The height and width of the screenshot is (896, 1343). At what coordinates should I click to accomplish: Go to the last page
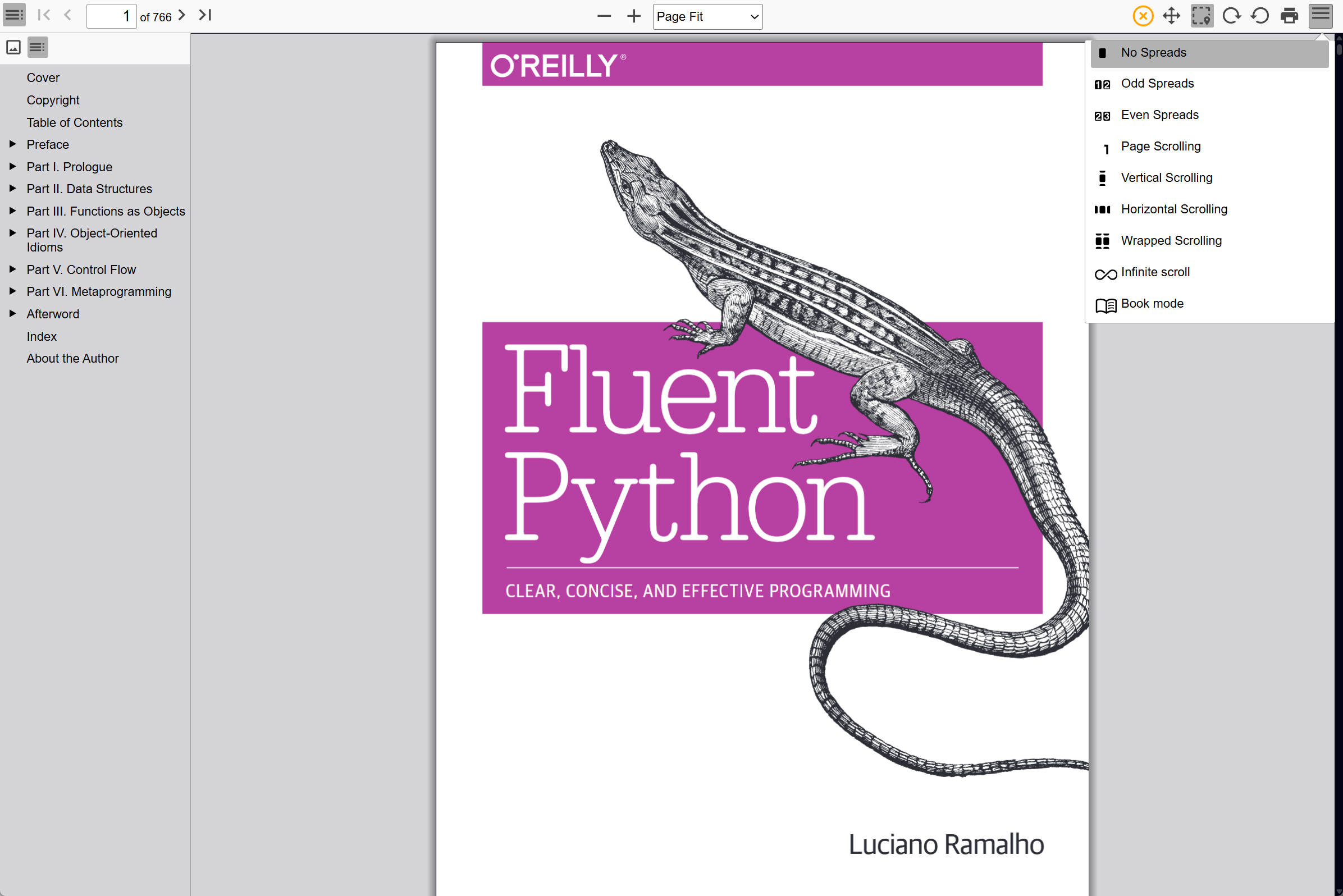[x=205, y=15]
